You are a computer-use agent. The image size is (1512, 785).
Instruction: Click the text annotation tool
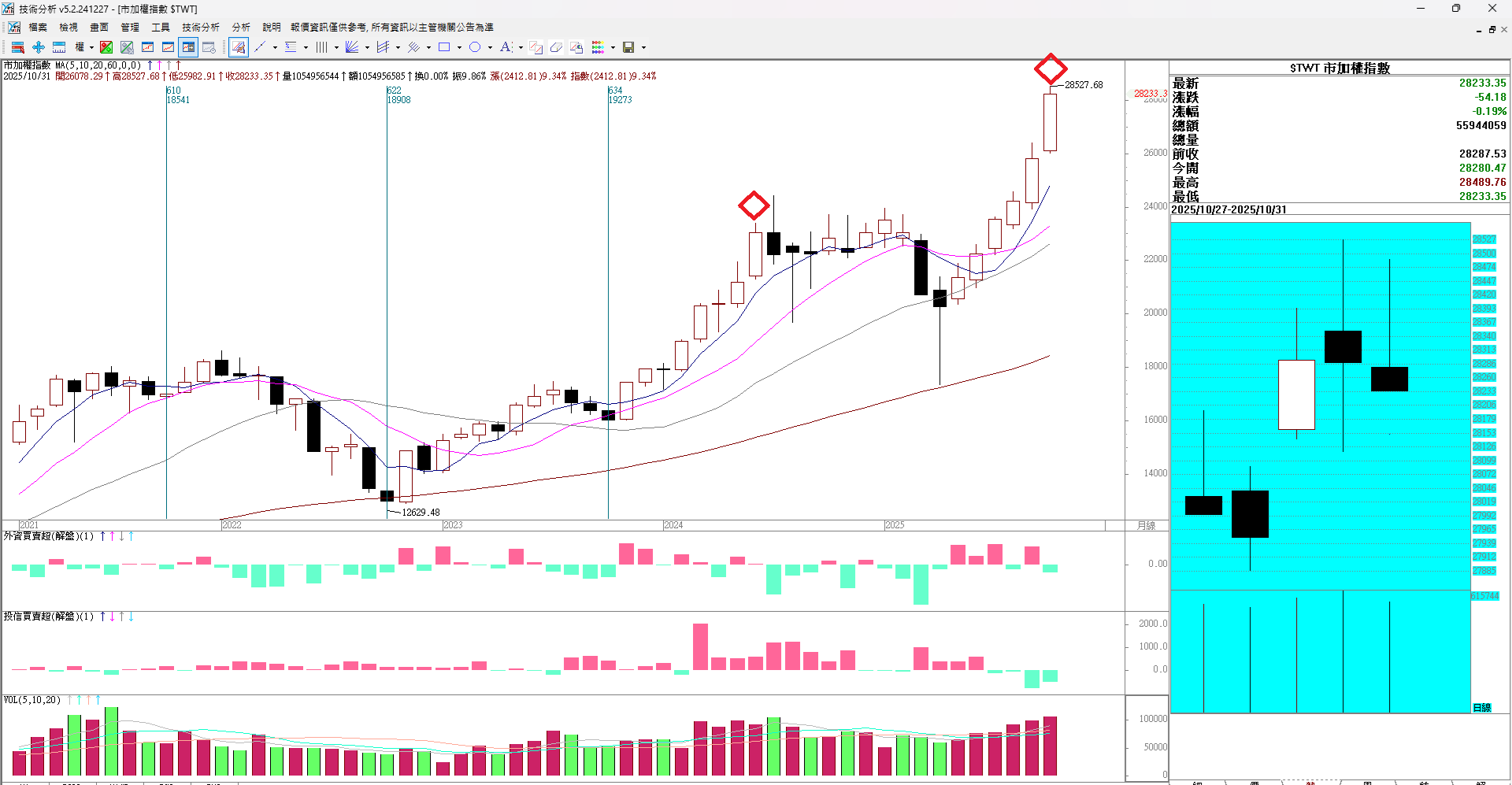pyautogui.click(x=506, y=47)
